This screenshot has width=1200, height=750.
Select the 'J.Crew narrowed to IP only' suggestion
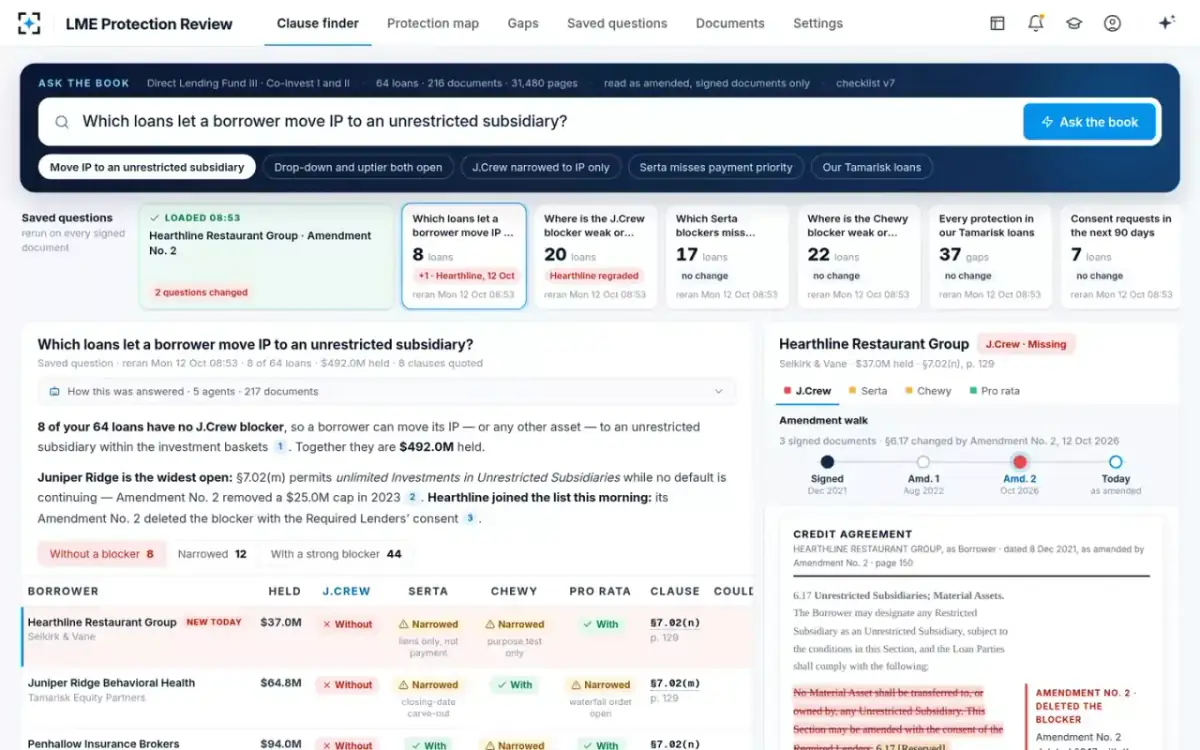tap(541, 167)
